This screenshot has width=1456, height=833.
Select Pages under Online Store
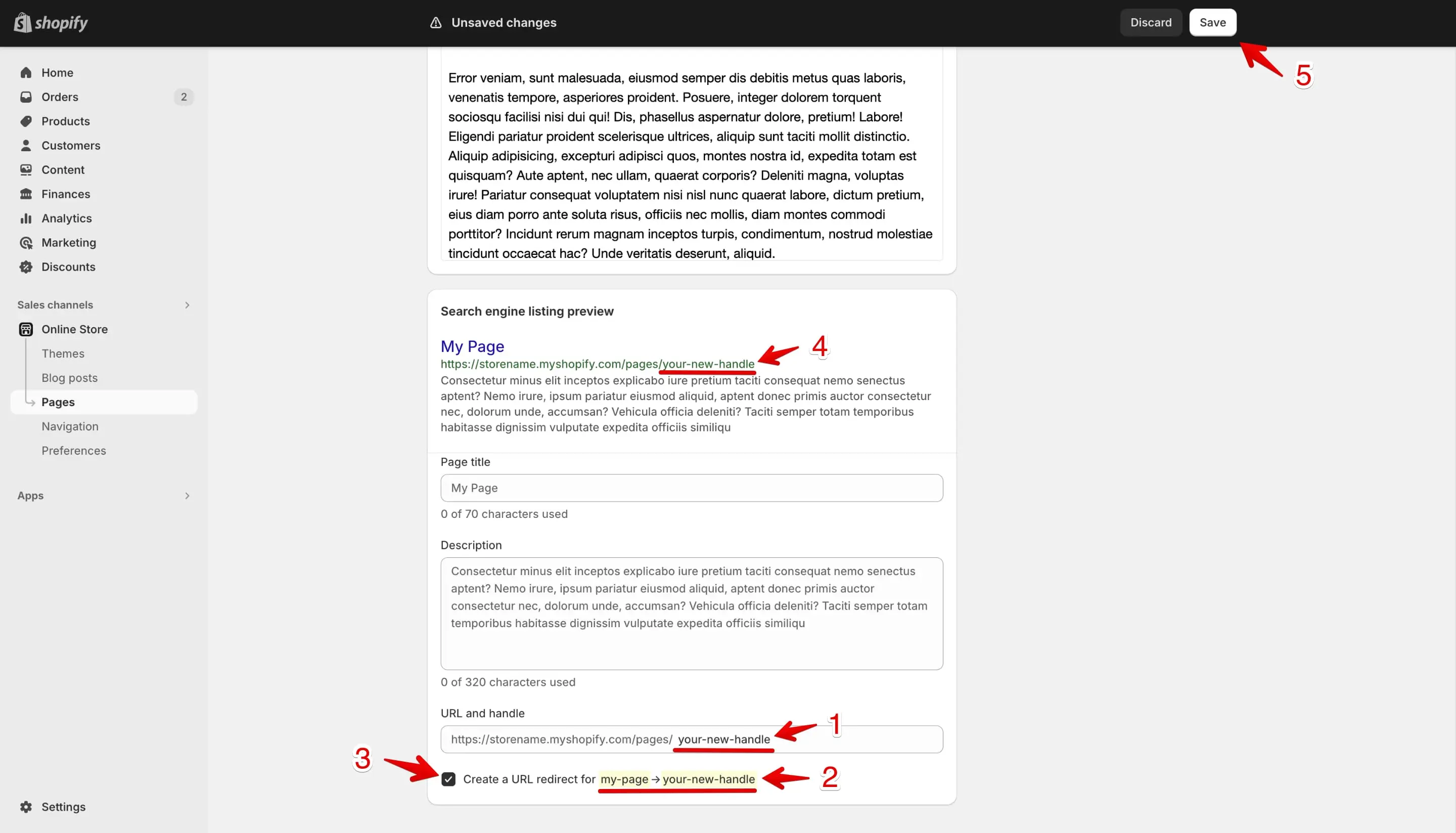coord(104,402)
